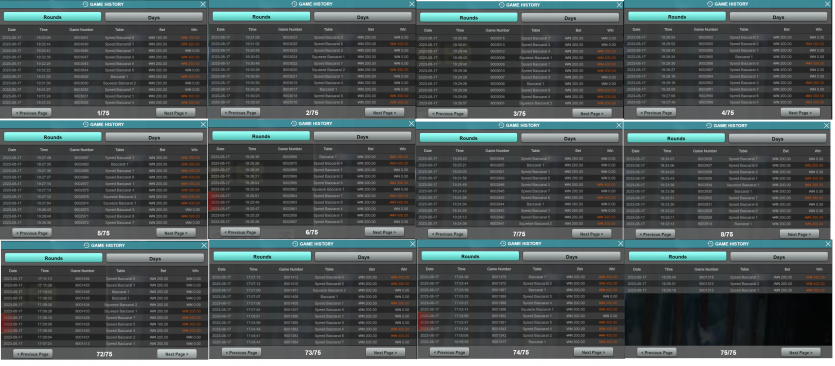
Task: Click Previous Page on the 8/75 panel
Action: pyautogui.click(x=656, y=234)
